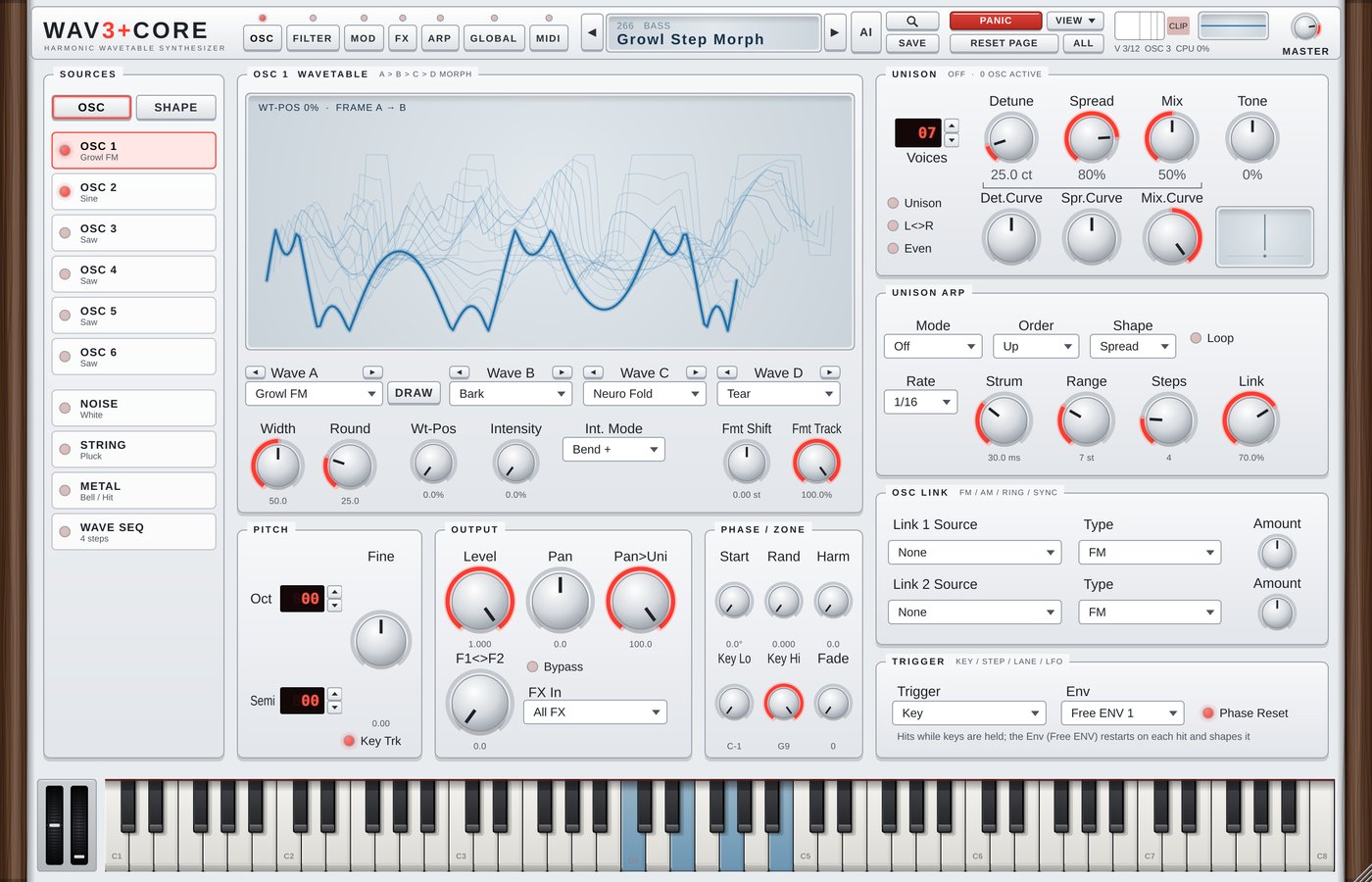Open the Wave A Growl FM dropdown

tap(314, 394)
